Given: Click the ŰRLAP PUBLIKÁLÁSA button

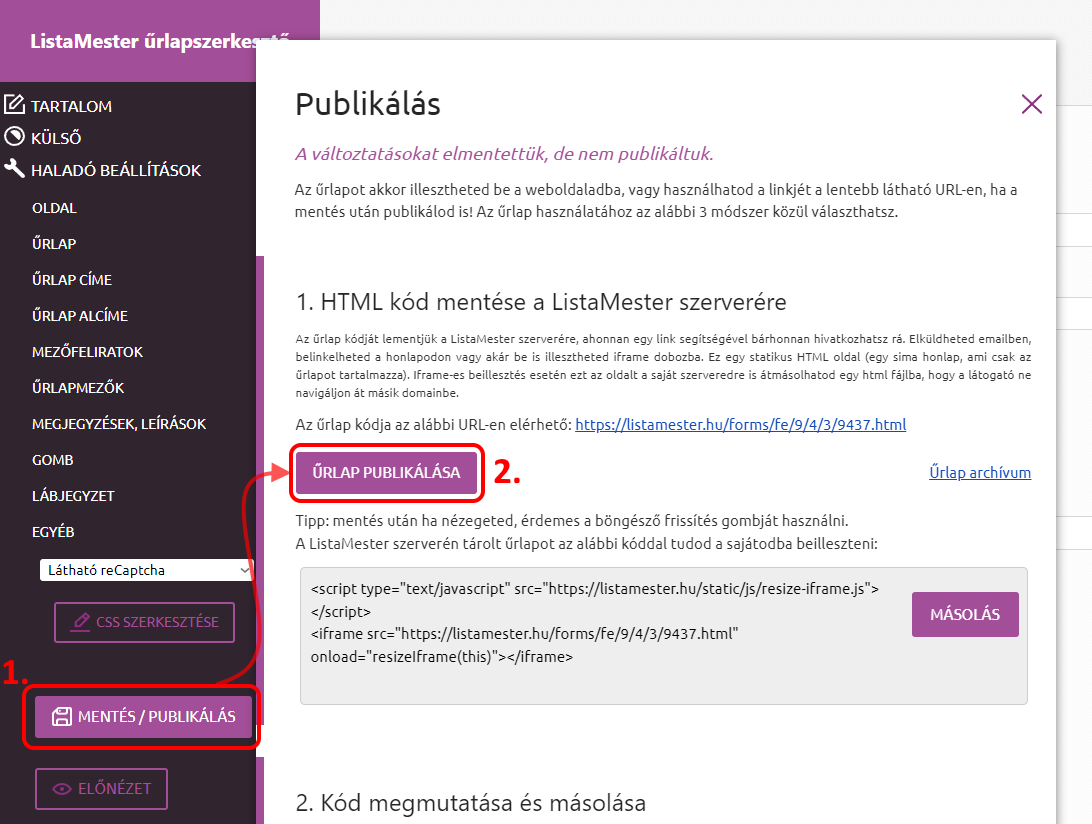Looking at the screenshot, I should pos(387,472).
